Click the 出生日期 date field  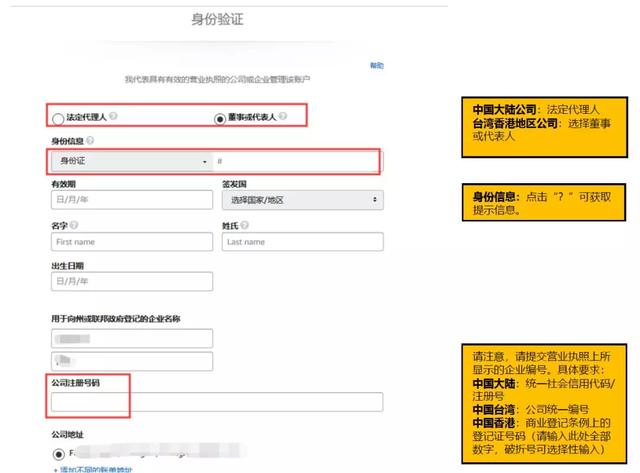coord(132,281)
